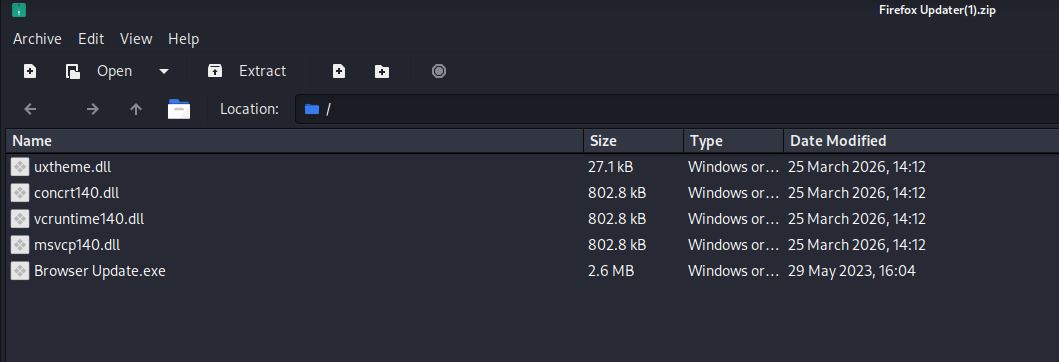
Task: Open the Edit menu
Action: 91,39
